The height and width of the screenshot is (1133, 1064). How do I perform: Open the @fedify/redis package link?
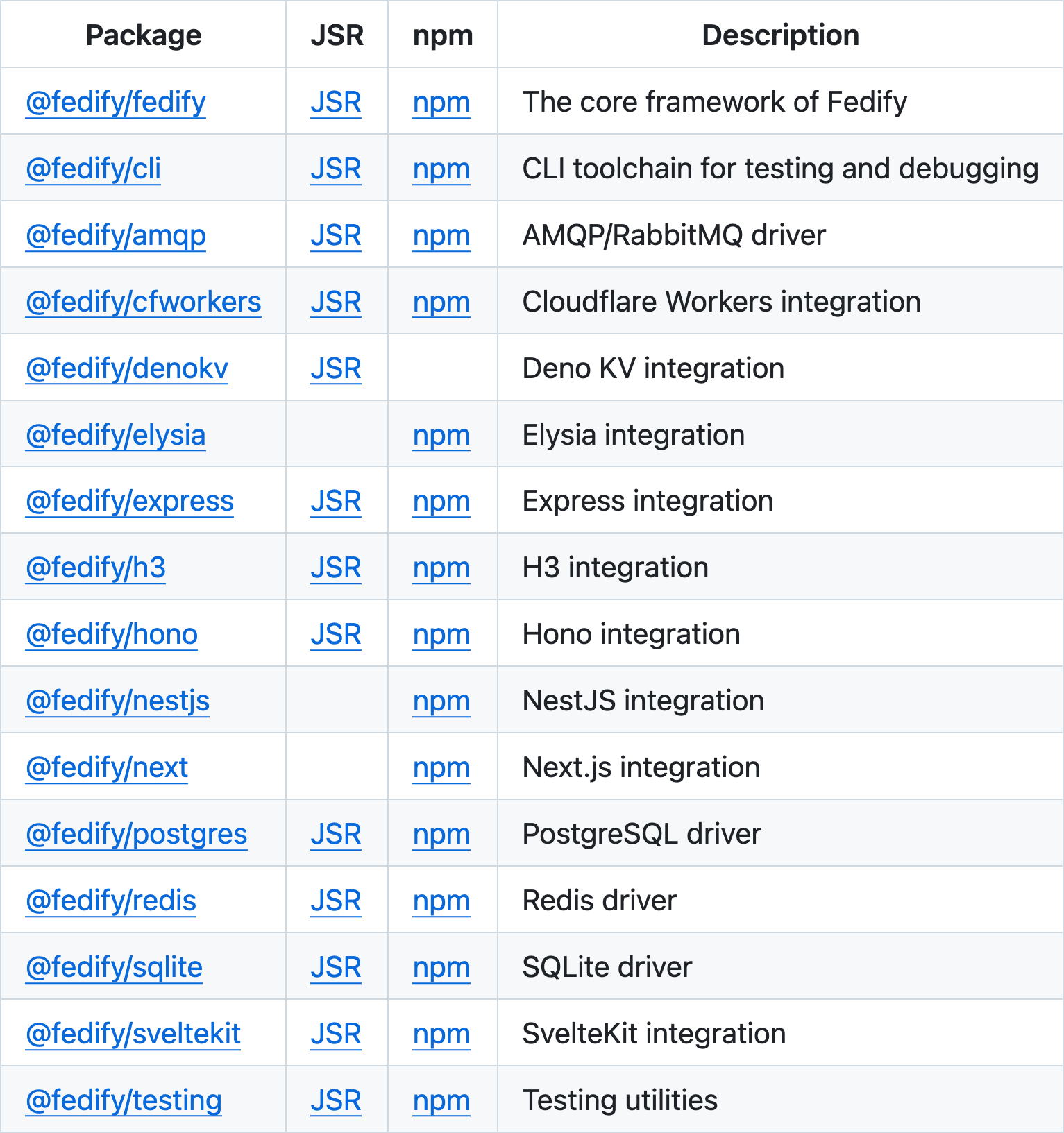coord(111,901)
